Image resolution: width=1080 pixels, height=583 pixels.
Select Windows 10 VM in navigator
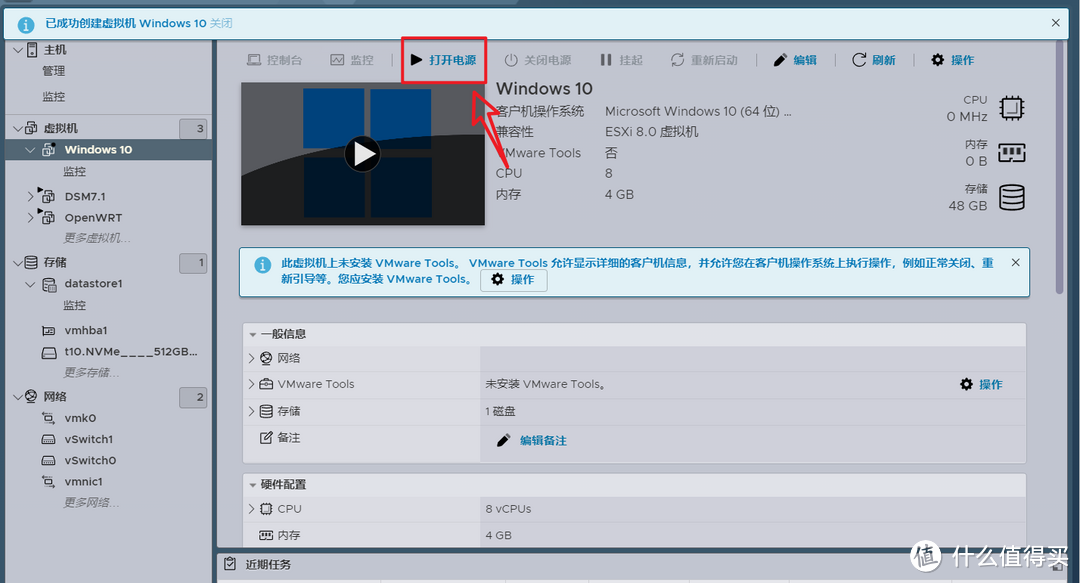(98, 150)
